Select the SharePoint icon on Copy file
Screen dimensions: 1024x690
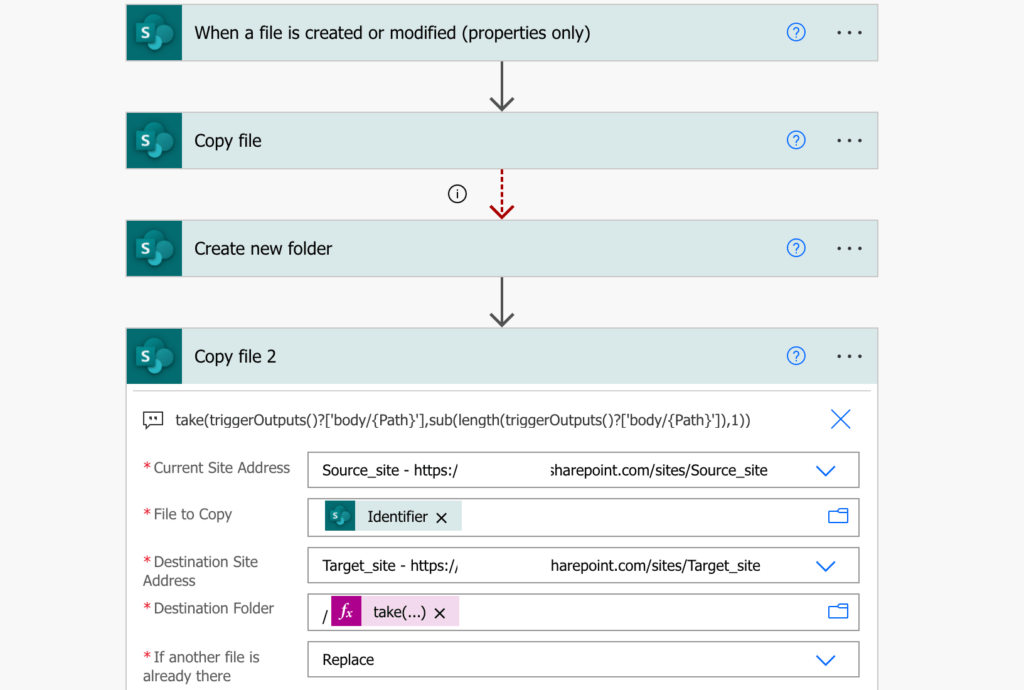(x=153, y=140)
